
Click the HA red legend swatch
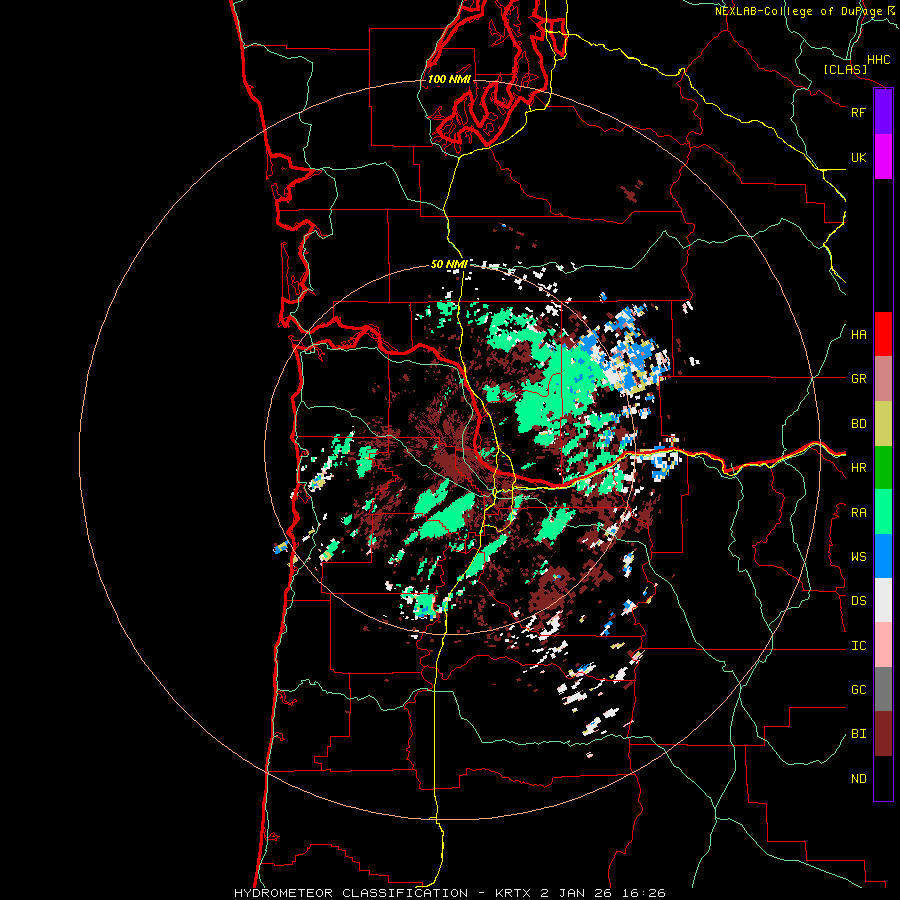pyautogui.click(x=883, y=334)
